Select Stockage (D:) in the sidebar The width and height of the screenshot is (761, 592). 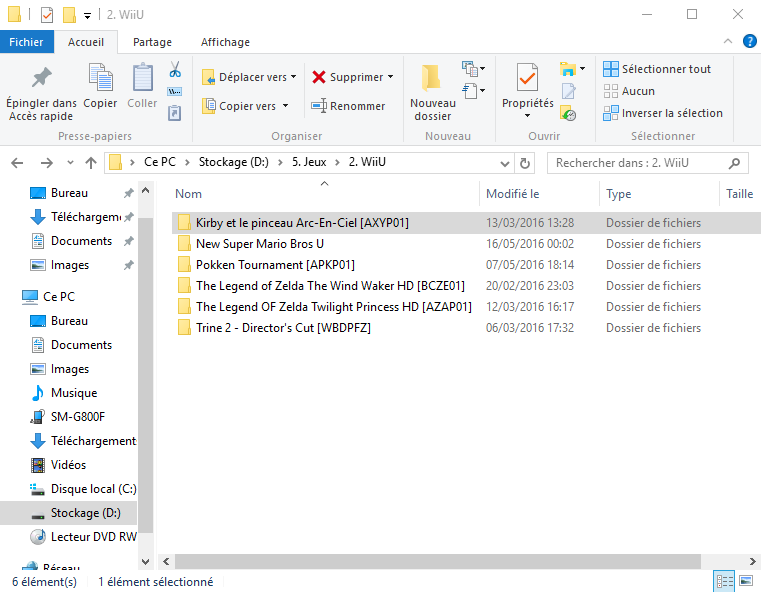click(68, 513)
